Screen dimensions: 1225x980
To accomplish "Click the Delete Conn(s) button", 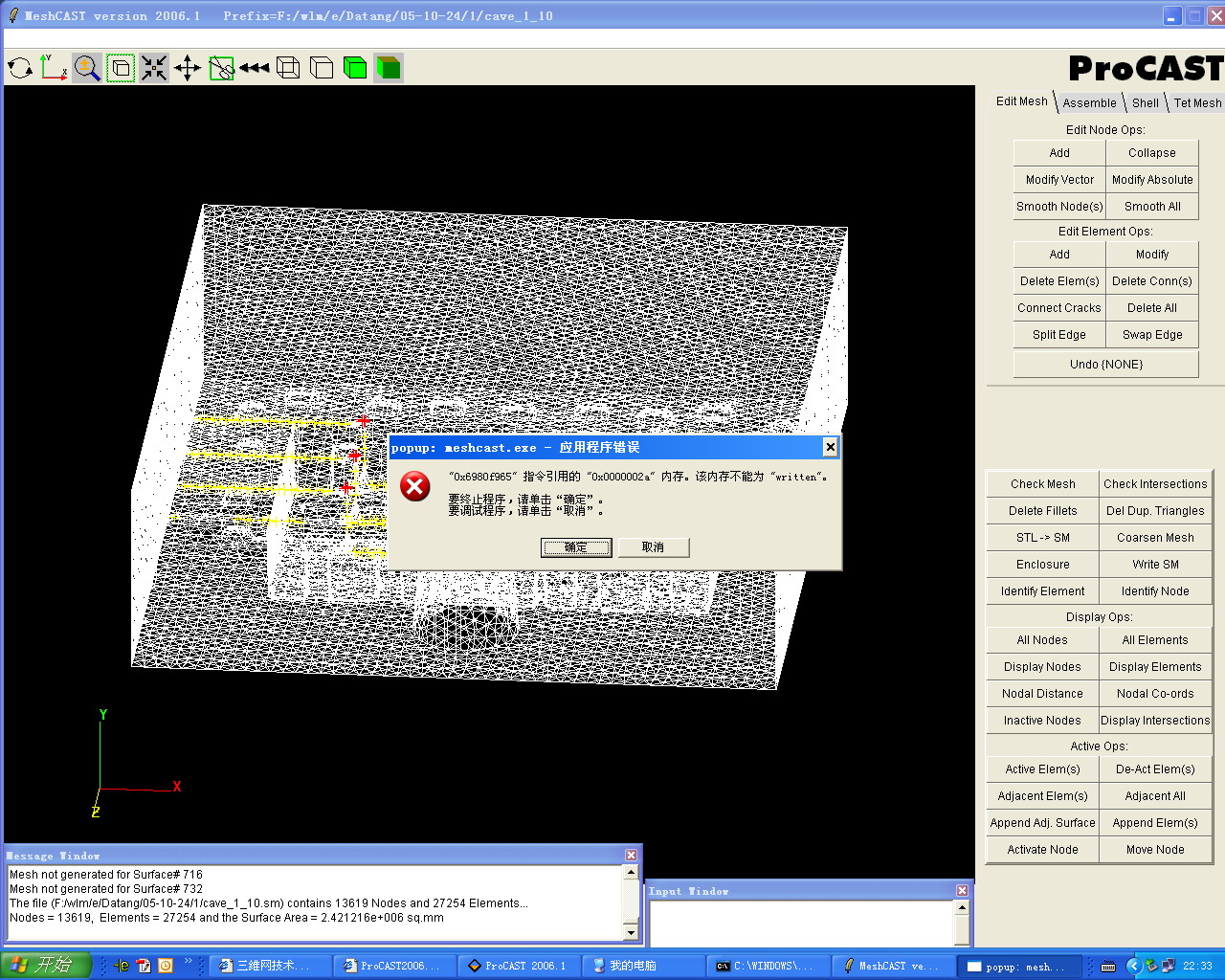I will coord(1152,281).
